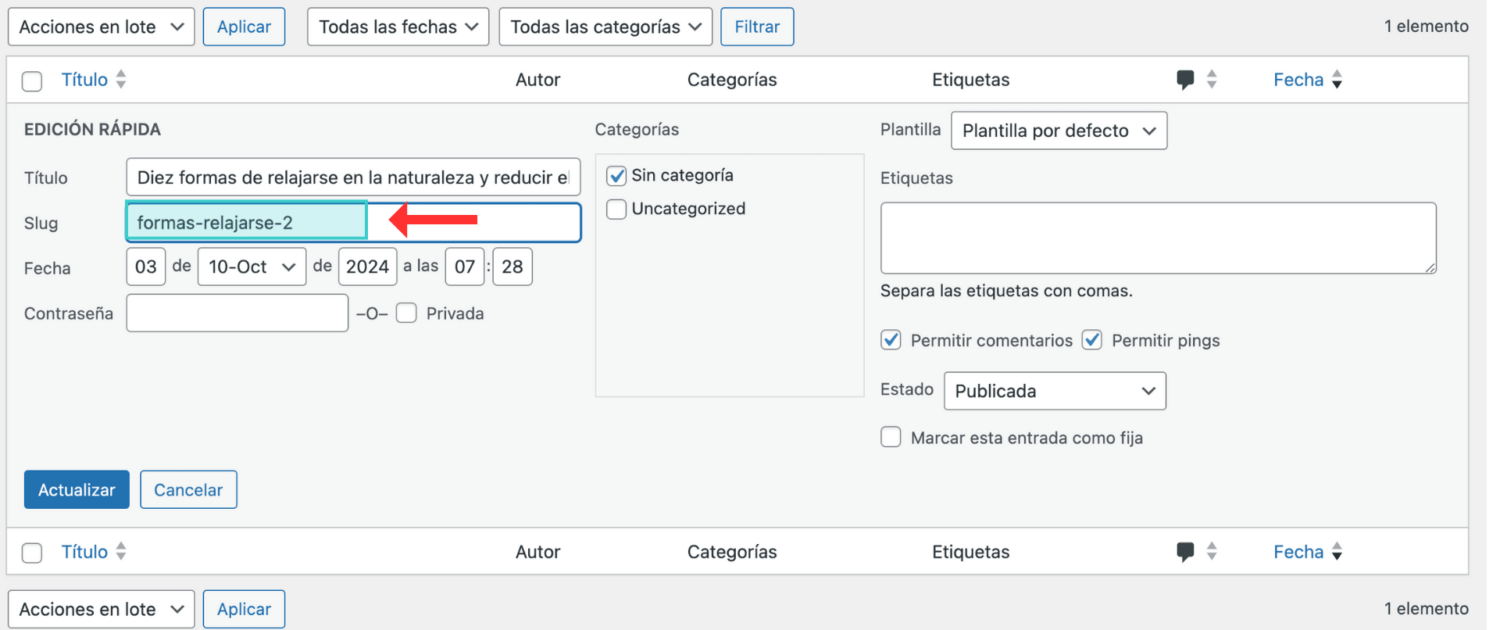Disable Permitir pings

click(x=1092, y=340)
